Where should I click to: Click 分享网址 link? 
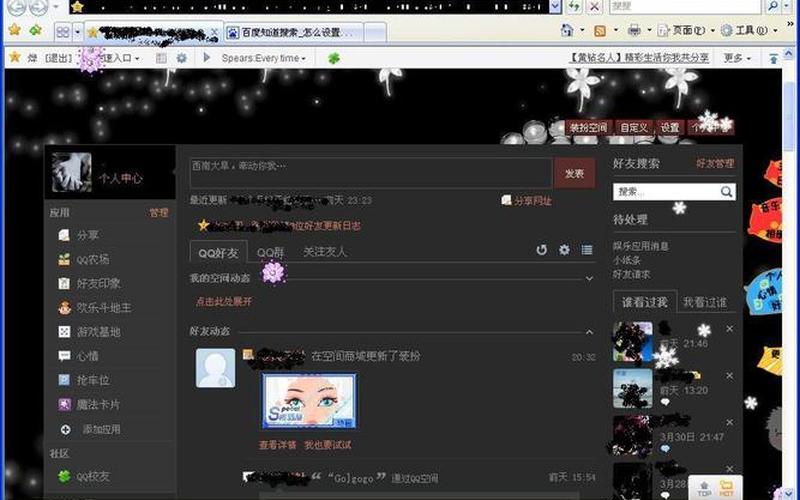[532, 201]
